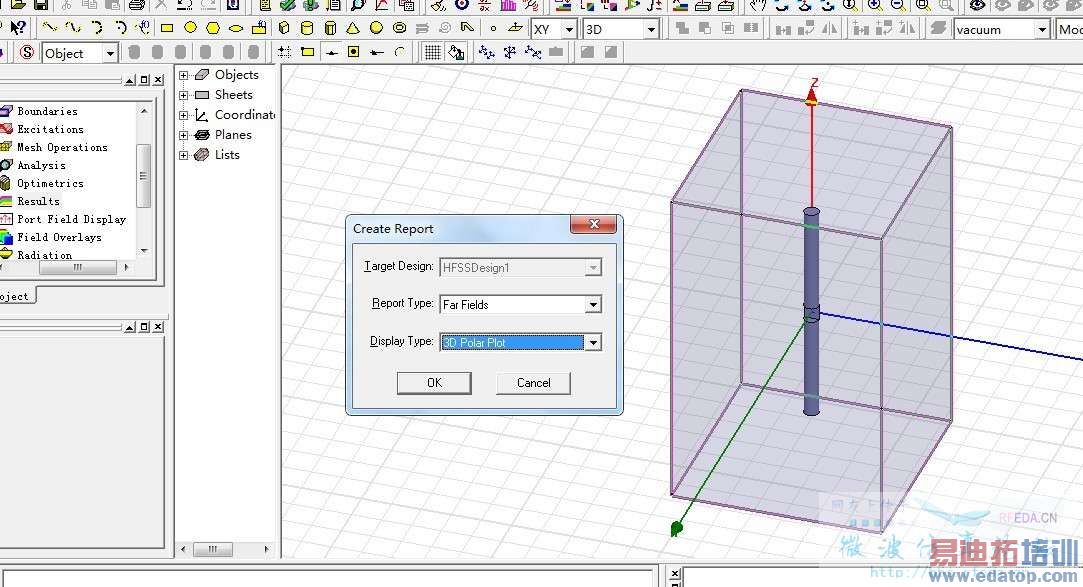Image resolution: width=1083 pixels, height=587 pixels.
Task: Cancel the Create Report dialog
Action: 533,383
